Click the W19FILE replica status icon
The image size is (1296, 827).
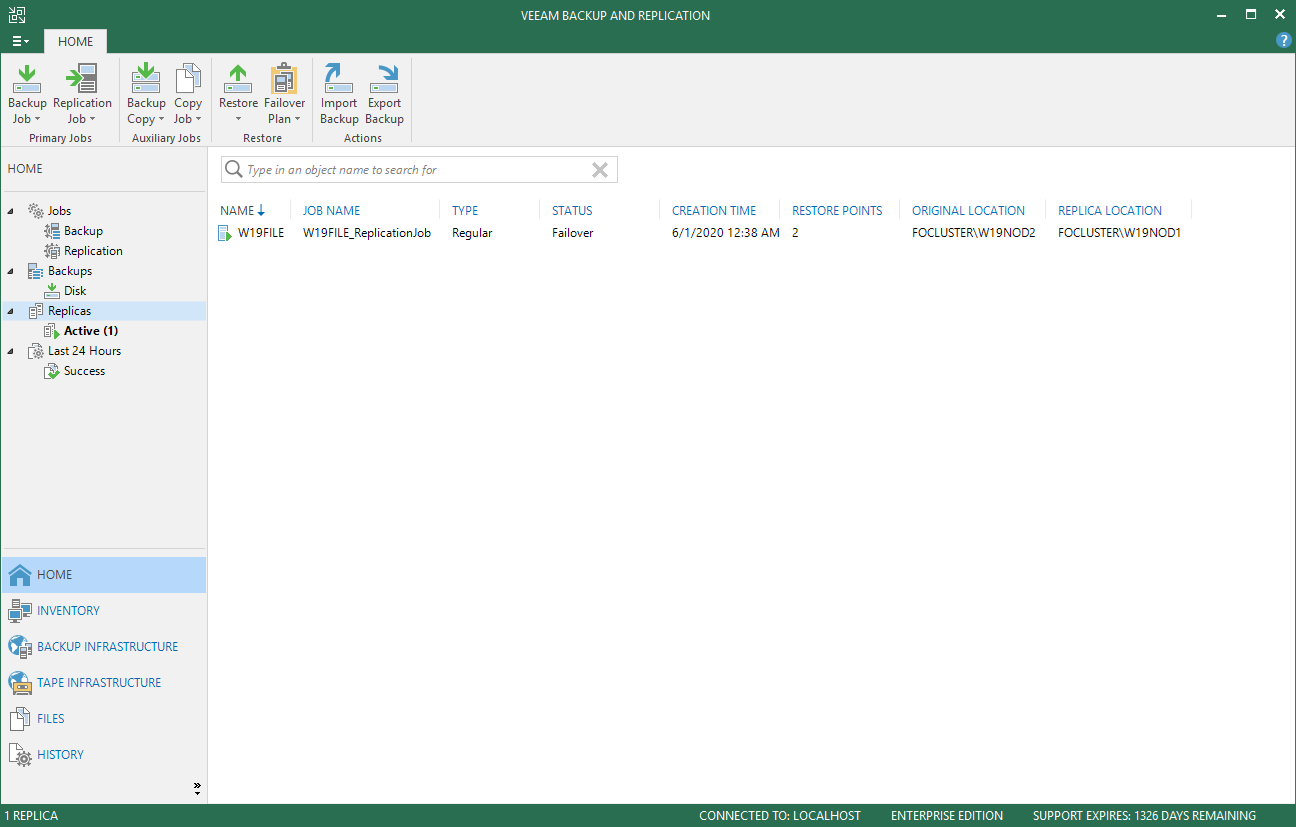click(225, 233)
